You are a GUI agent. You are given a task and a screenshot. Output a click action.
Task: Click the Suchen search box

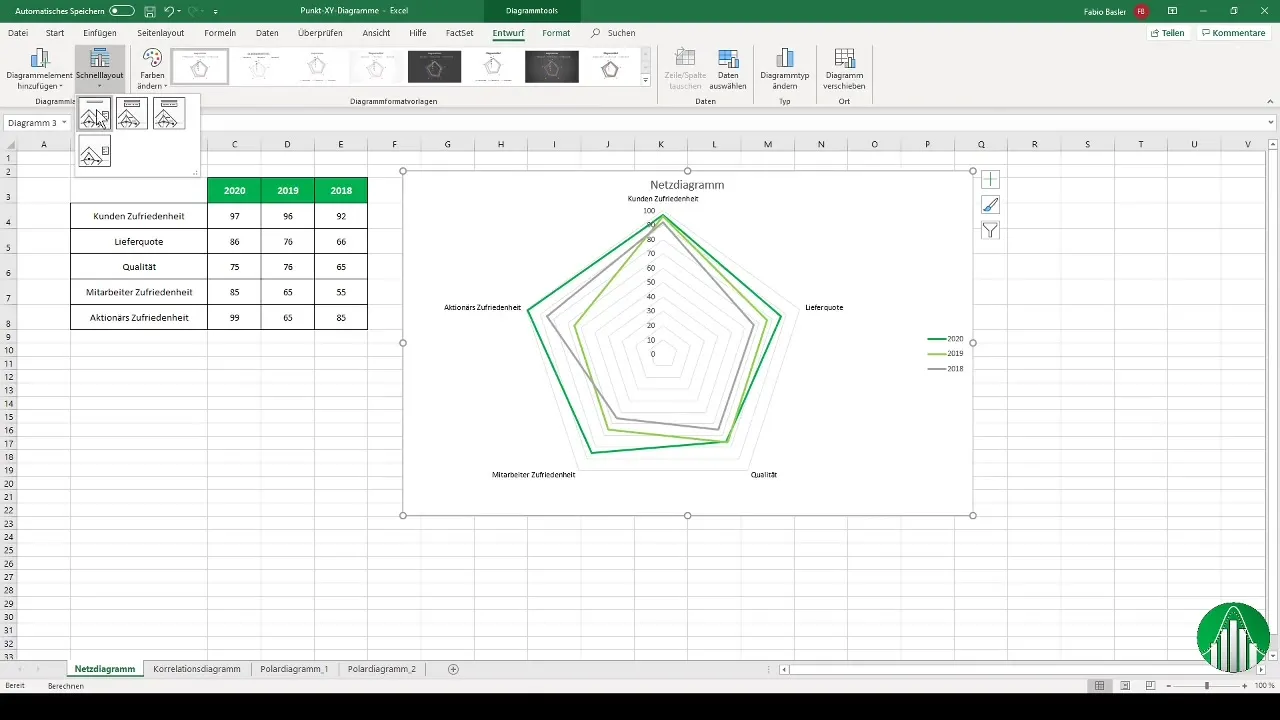(x=613, y=33)
